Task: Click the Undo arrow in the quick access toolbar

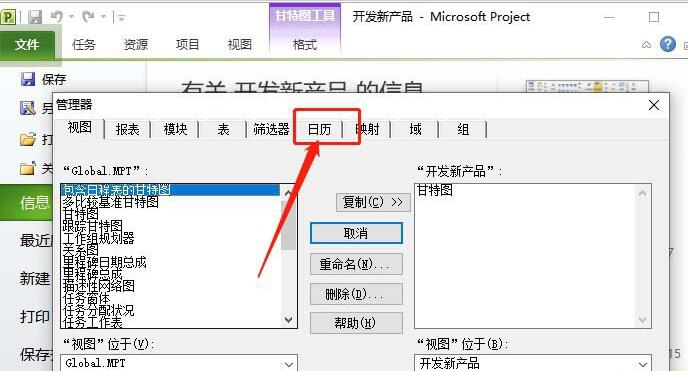Action: 57,17
